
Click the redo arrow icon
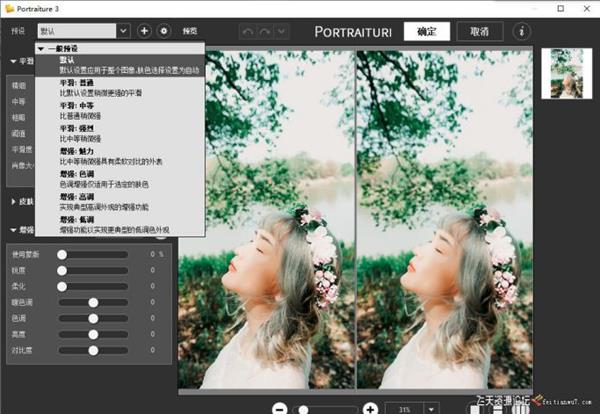click(266, 32)
